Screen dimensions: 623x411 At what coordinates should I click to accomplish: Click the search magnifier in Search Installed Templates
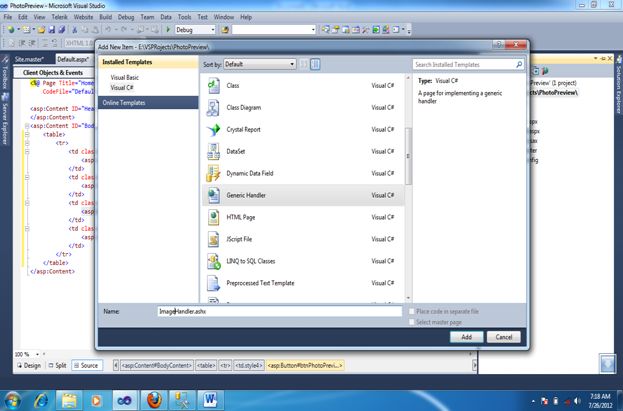[x=519, y=64]
